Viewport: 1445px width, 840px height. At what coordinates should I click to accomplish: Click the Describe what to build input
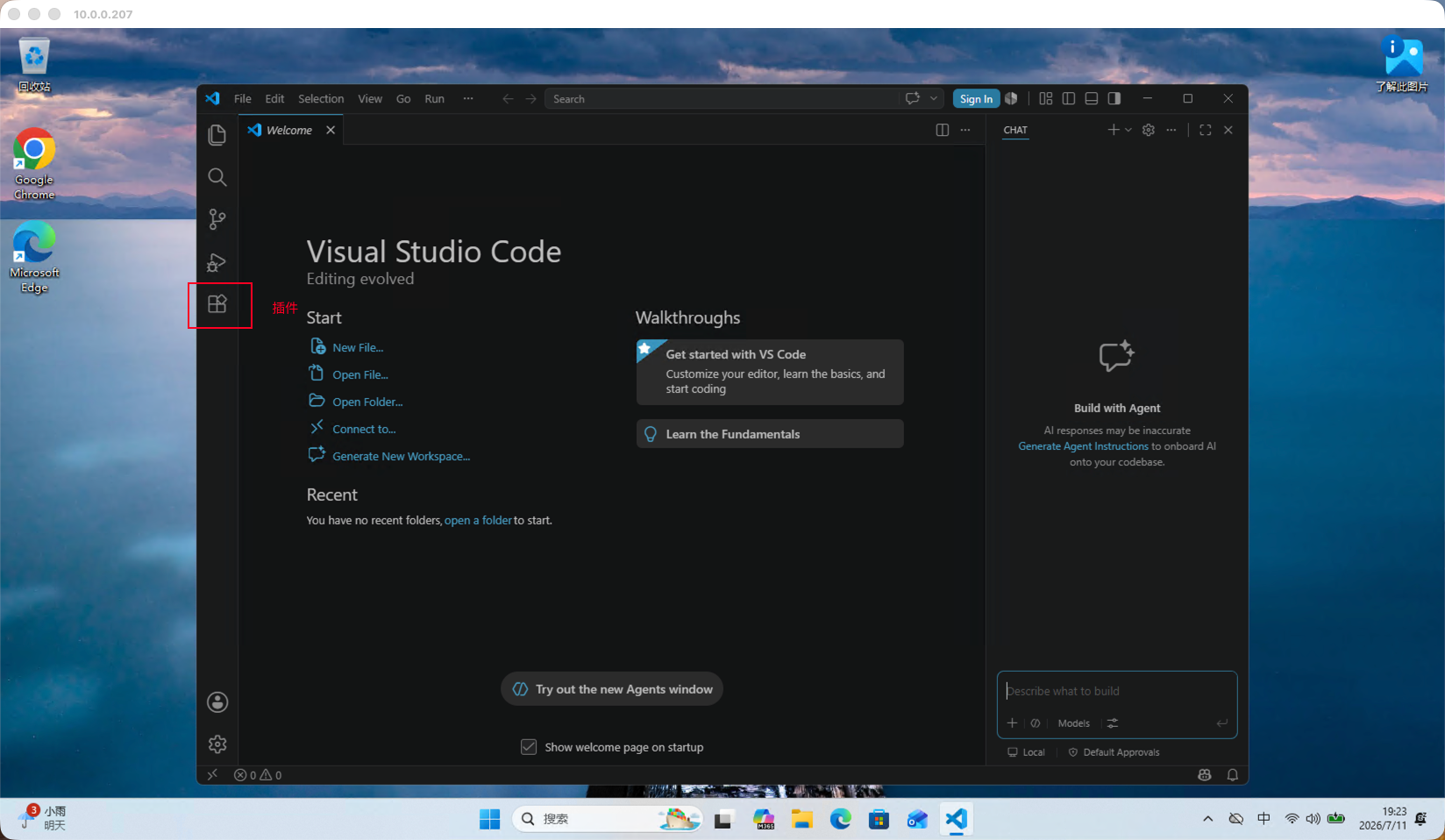click(1116, 691)
